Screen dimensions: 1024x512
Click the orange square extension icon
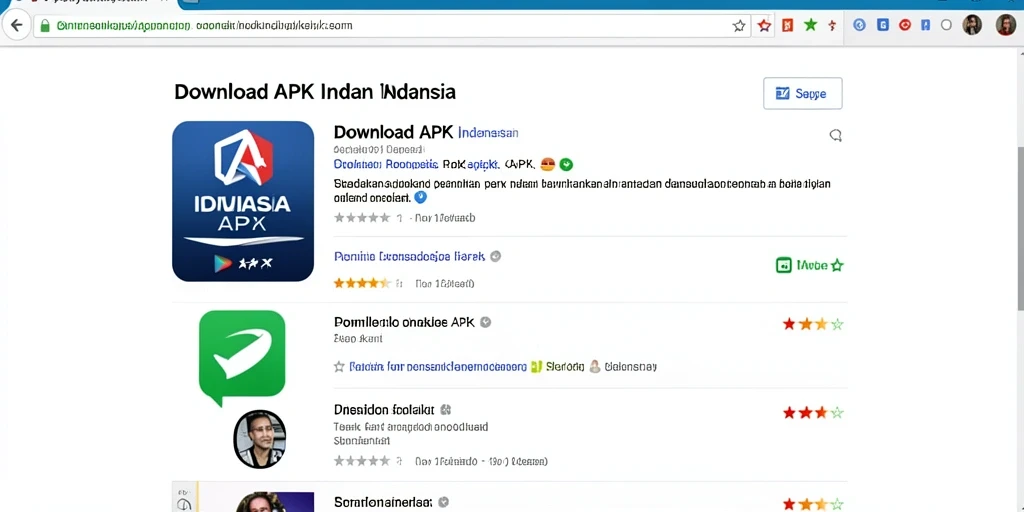tap(788, 25)
